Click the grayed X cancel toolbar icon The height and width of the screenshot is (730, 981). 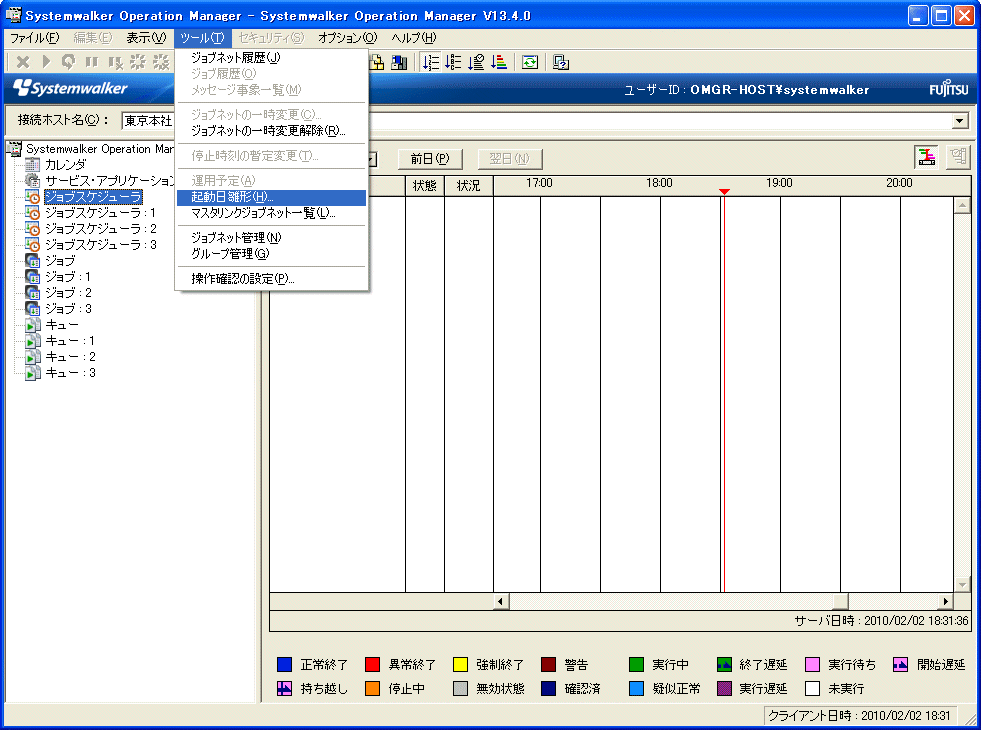(x=23, y=62)
